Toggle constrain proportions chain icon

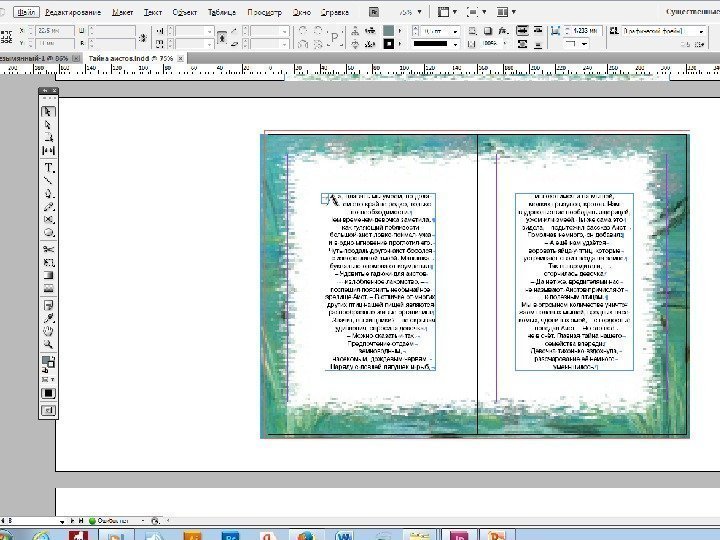143,37
